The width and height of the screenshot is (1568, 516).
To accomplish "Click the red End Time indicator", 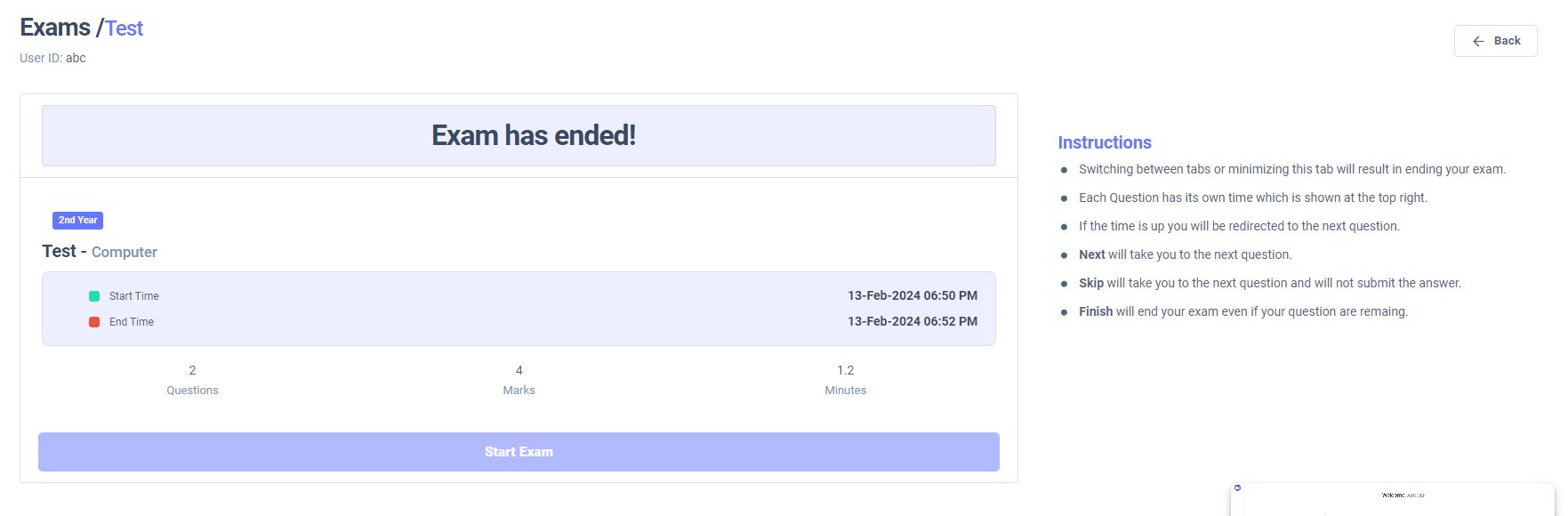I will [x=94, y=322].
